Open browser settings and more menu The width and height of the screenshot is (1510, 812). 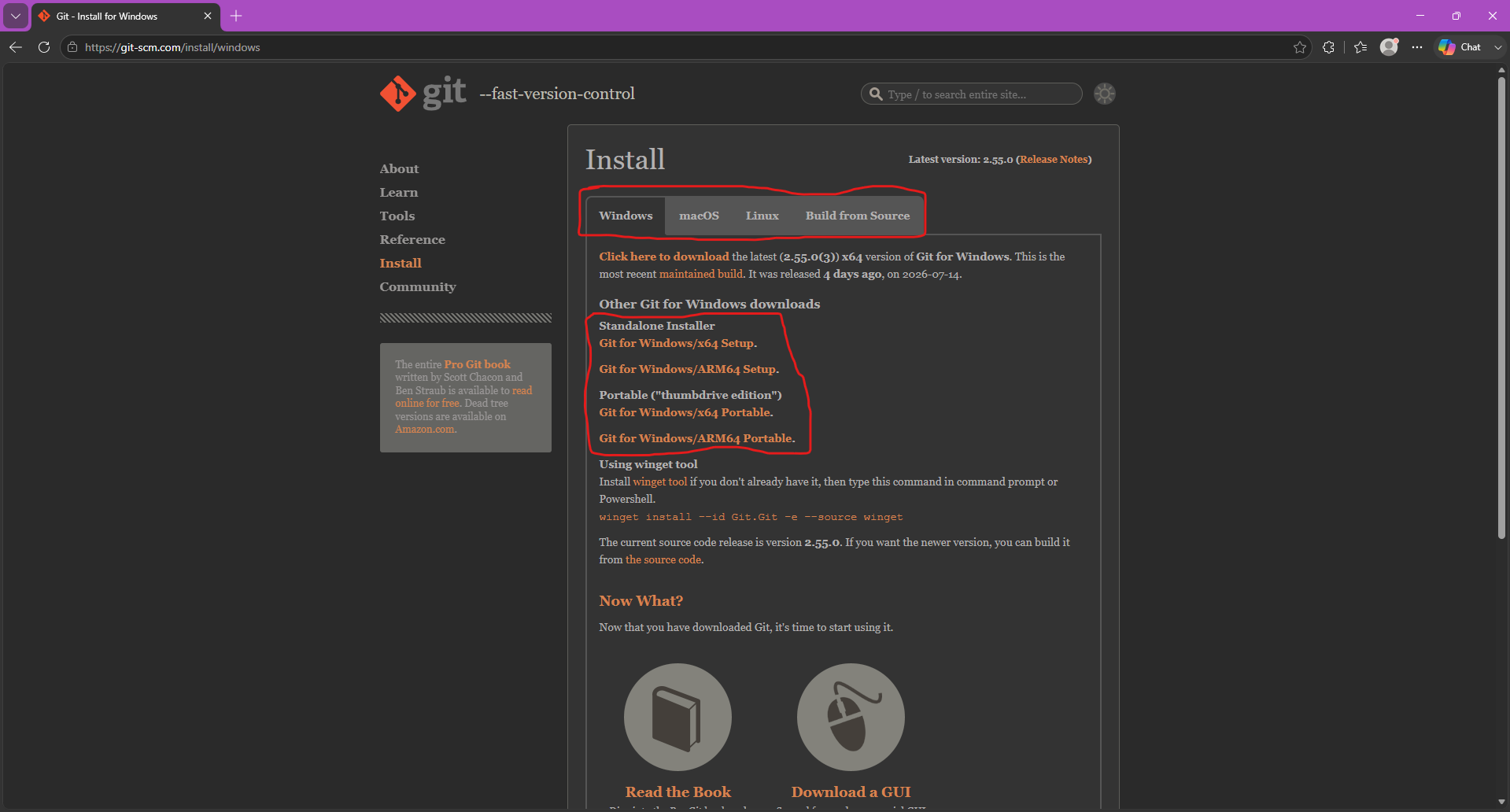click(x=1417, y=47)
